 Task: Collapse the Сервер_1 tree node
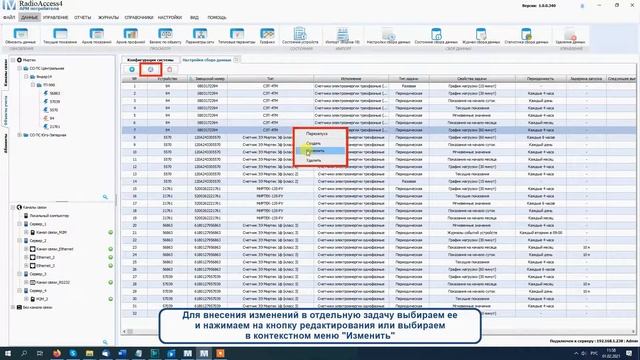click(20, 224)
